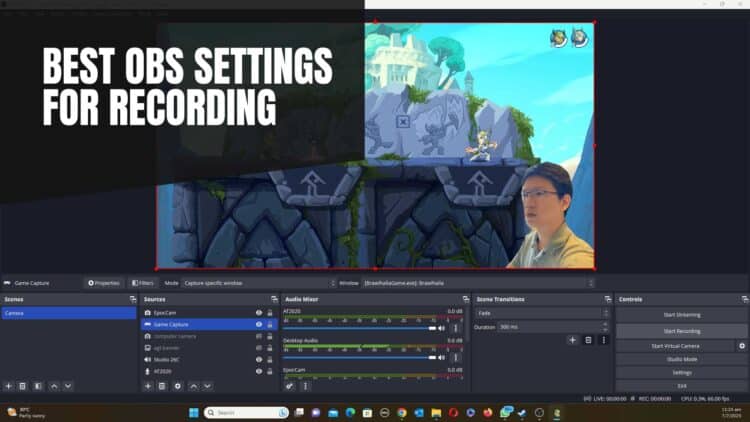
Task: Select the grayed Computer Camera source
Action: point(209,336)
